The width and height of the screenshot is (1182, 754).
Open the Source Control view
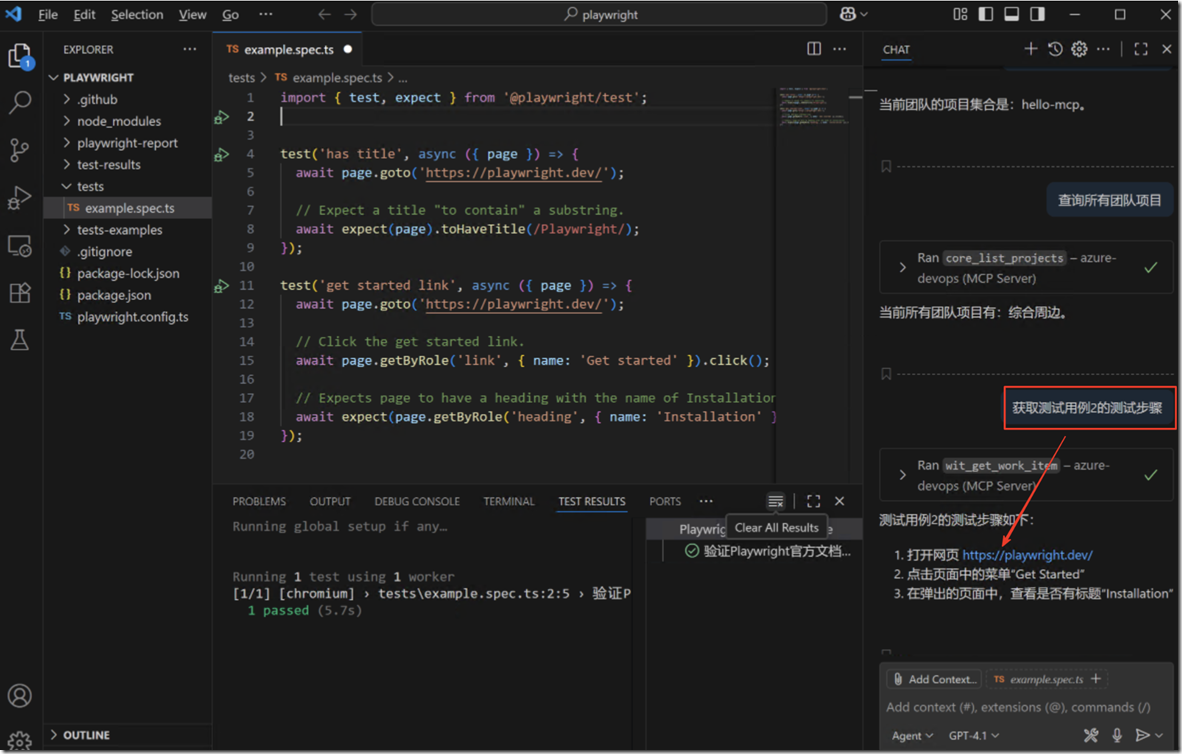click(20, 150)
